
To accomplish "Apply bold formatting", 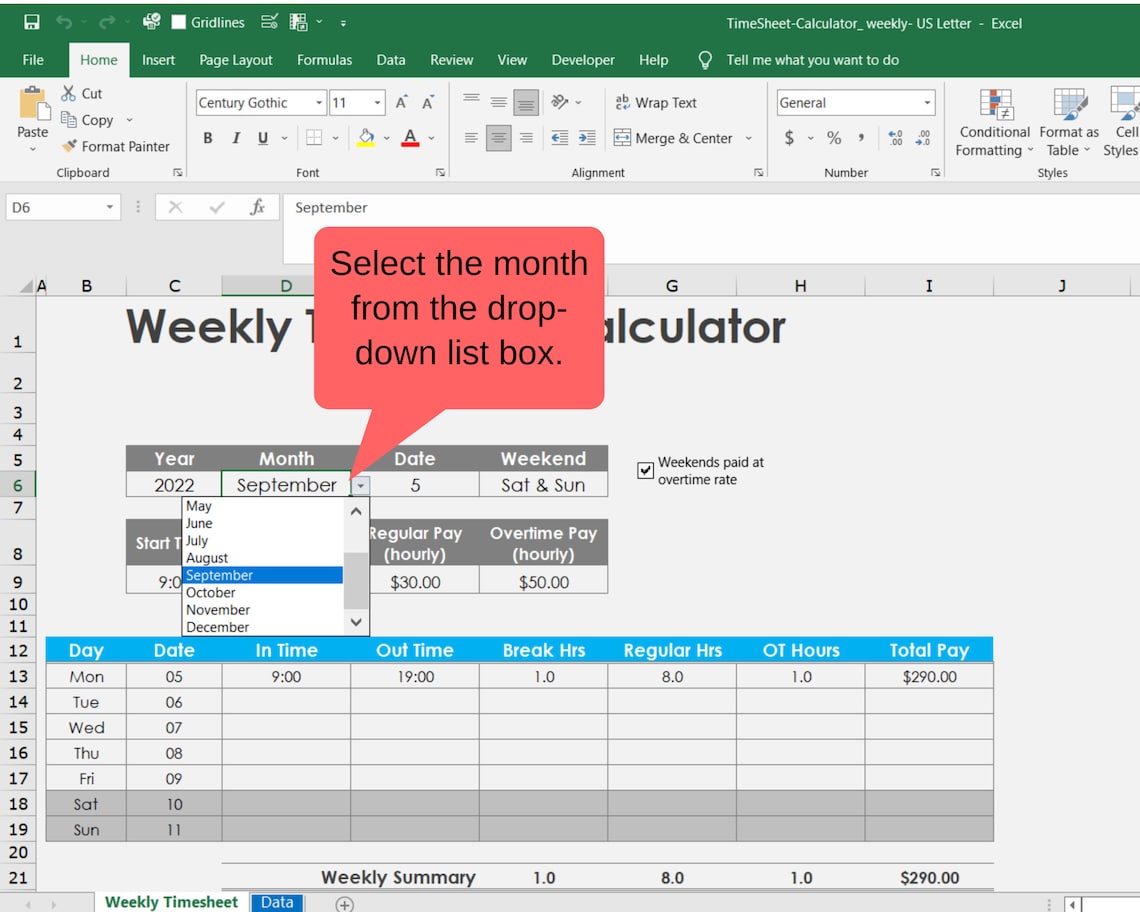I will click(x=207, y=138).
